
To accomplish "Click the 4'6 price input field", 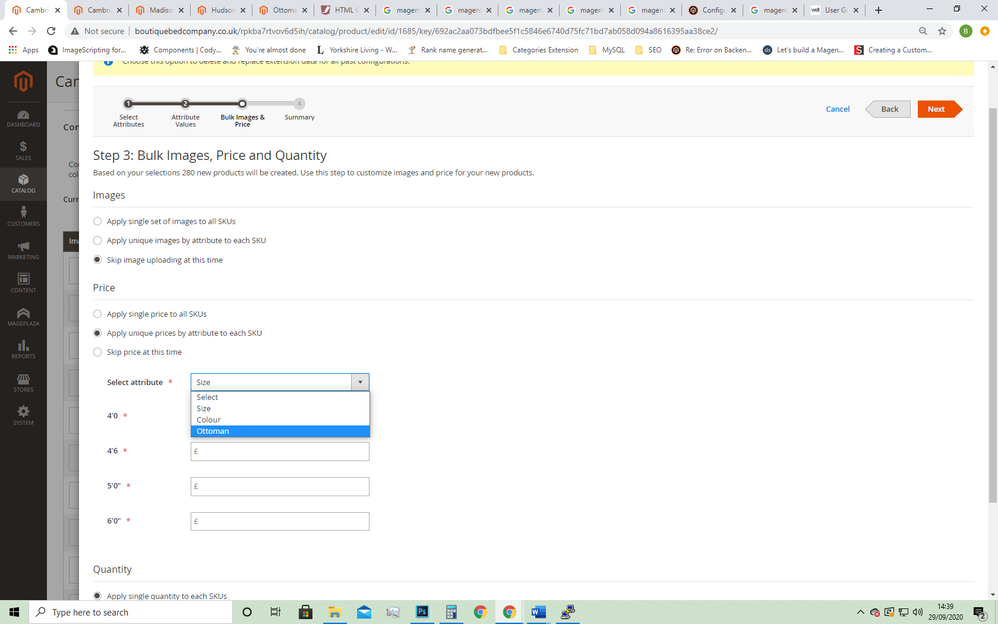I will 280,452.
